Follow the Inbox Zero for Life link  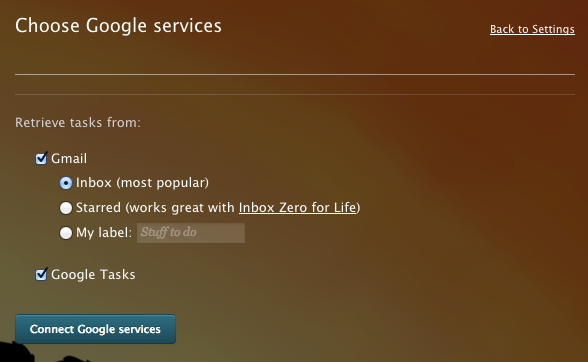297,207
